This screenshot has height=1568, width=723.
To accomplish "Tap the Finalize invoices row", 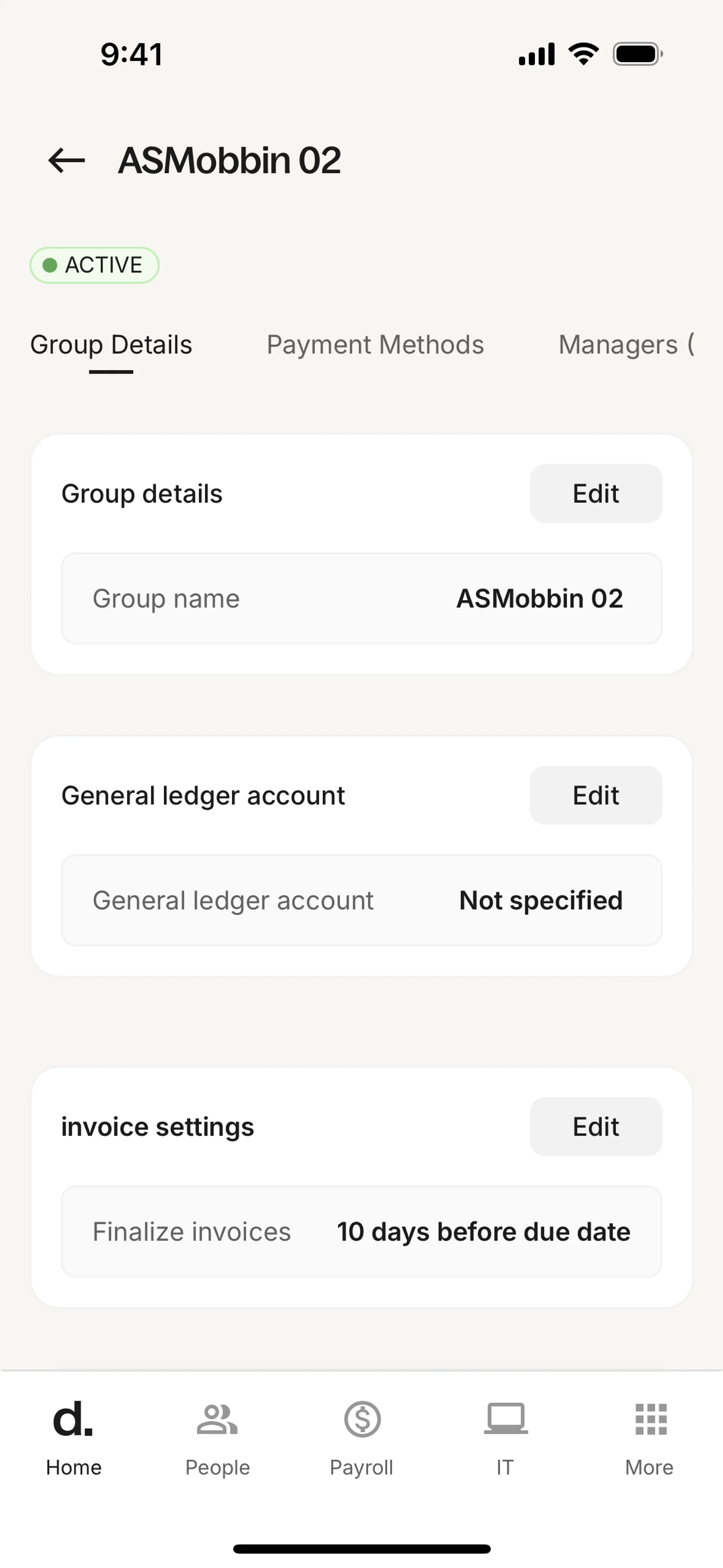I will coord(361,1232).
